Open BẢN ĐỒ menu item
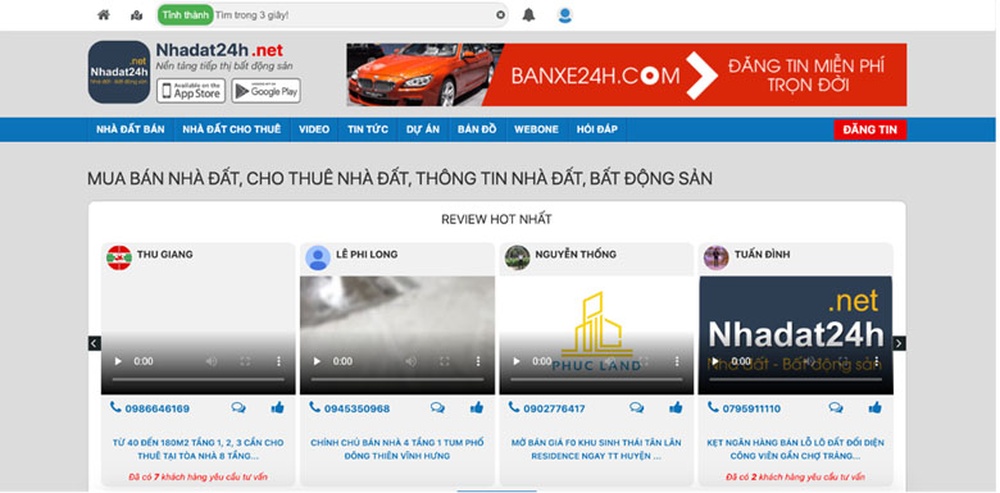Image resolution: width=1000 pixels, height=493 pixels. [x=477, y=129]
